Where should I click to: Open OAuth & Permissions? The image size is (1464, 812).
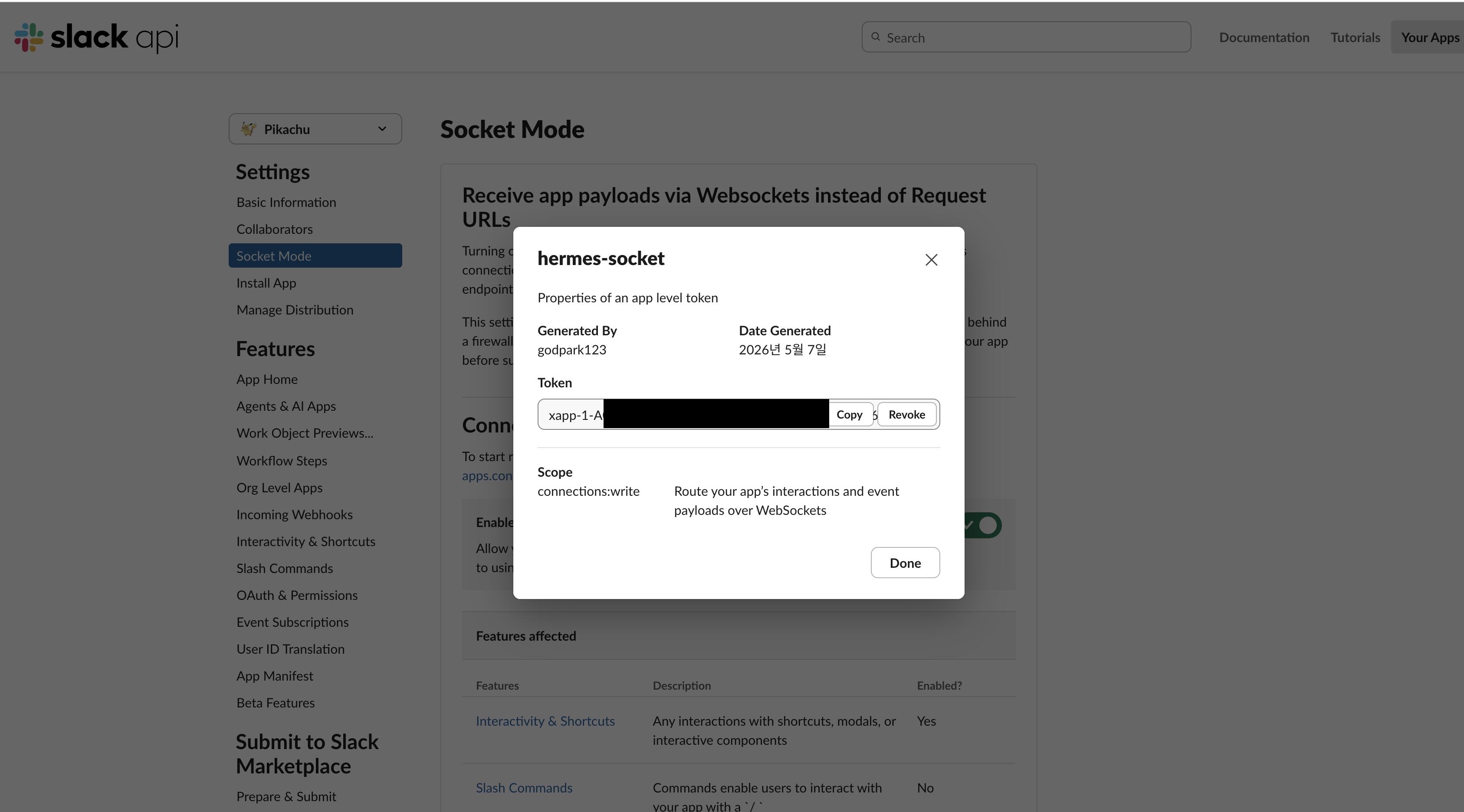click(x=297, y=596)
